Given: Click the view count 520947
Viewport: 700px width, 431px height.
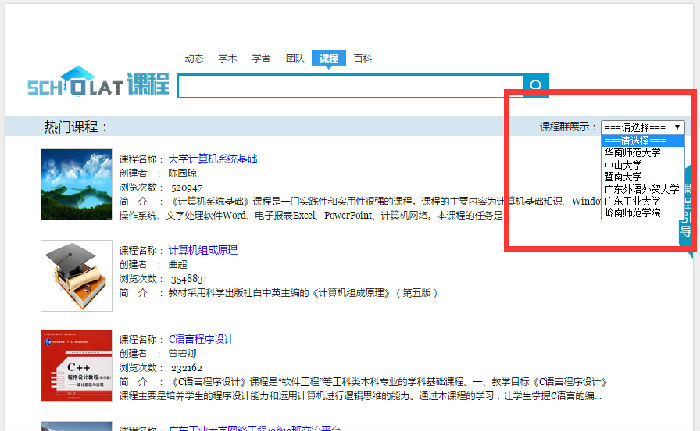Looking at the screenshot, I should point(187,188).
